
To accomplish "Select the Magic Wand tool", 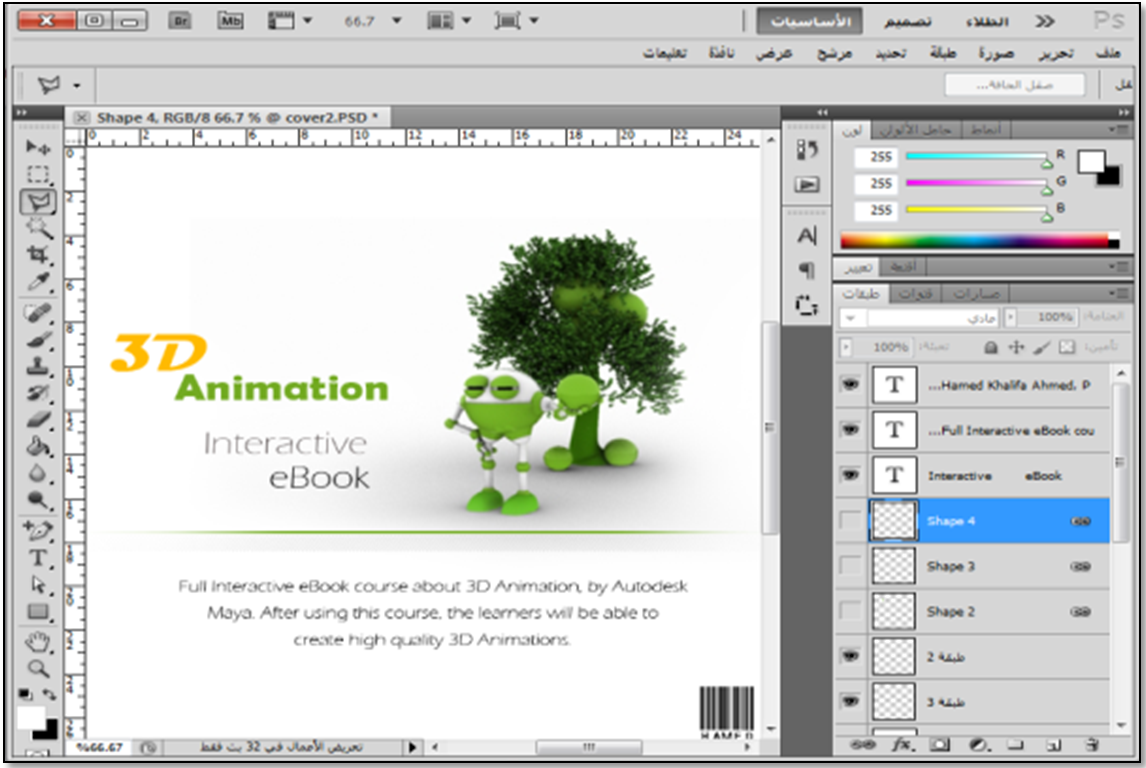I will 38,229.
